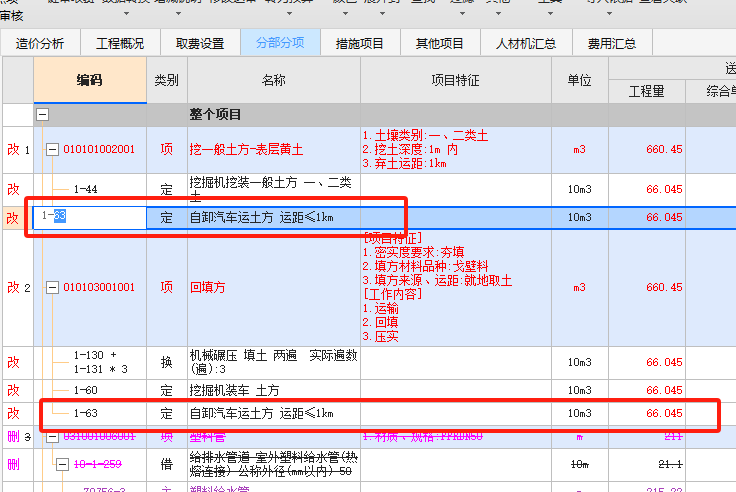This screenshot has height=492, width=736.
Task: Click name 给排水管道 室外塑料给水管
Action: click(x=274, y=464)
